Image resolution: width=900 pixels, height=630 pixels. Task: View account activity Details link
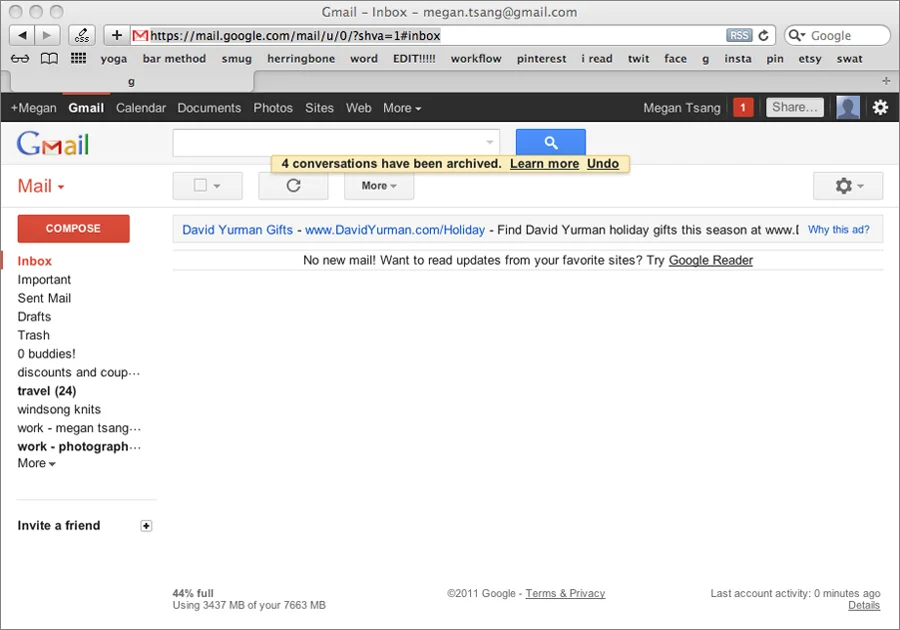coord(864,605)
